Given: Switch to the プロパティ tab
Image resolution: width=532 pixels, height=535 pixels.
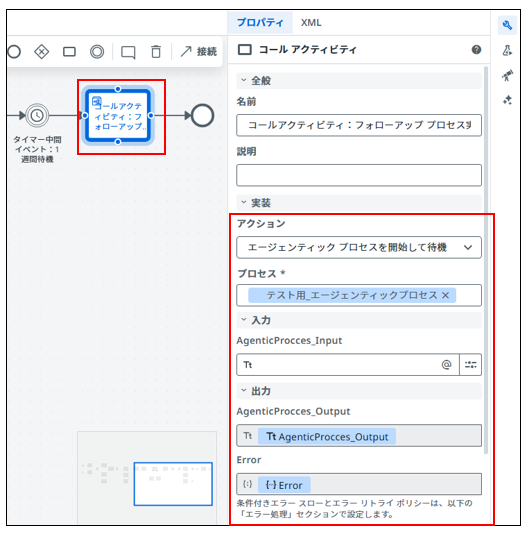Looking at the screenshot, I should pyautogui.click(x=260, y=23).
